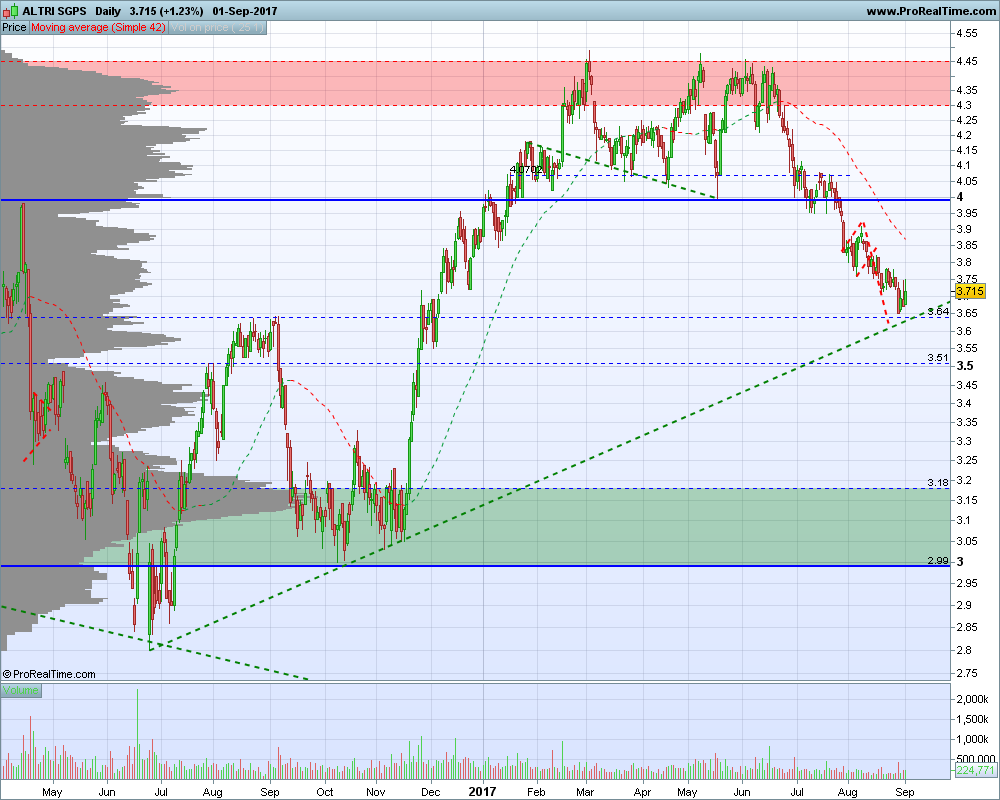Click the bold 4 level on price axis
This screenshot has width=1000, height=800.
960,197
